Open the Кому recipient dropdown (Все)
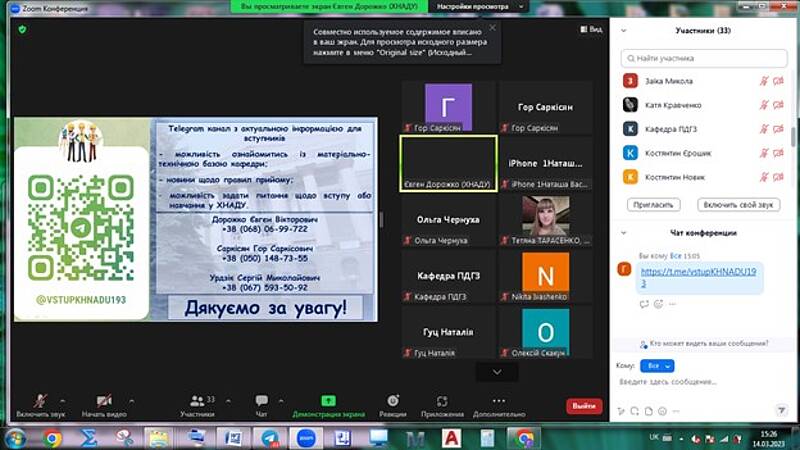Viewport: 800px width, 450px height. coord(660,366)
